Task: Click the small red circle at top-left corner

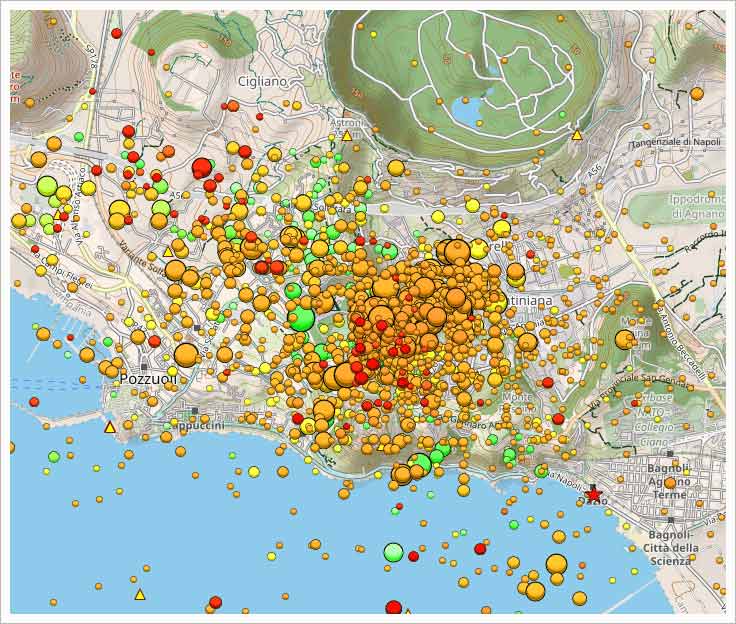Action: [x=117, y=33]
